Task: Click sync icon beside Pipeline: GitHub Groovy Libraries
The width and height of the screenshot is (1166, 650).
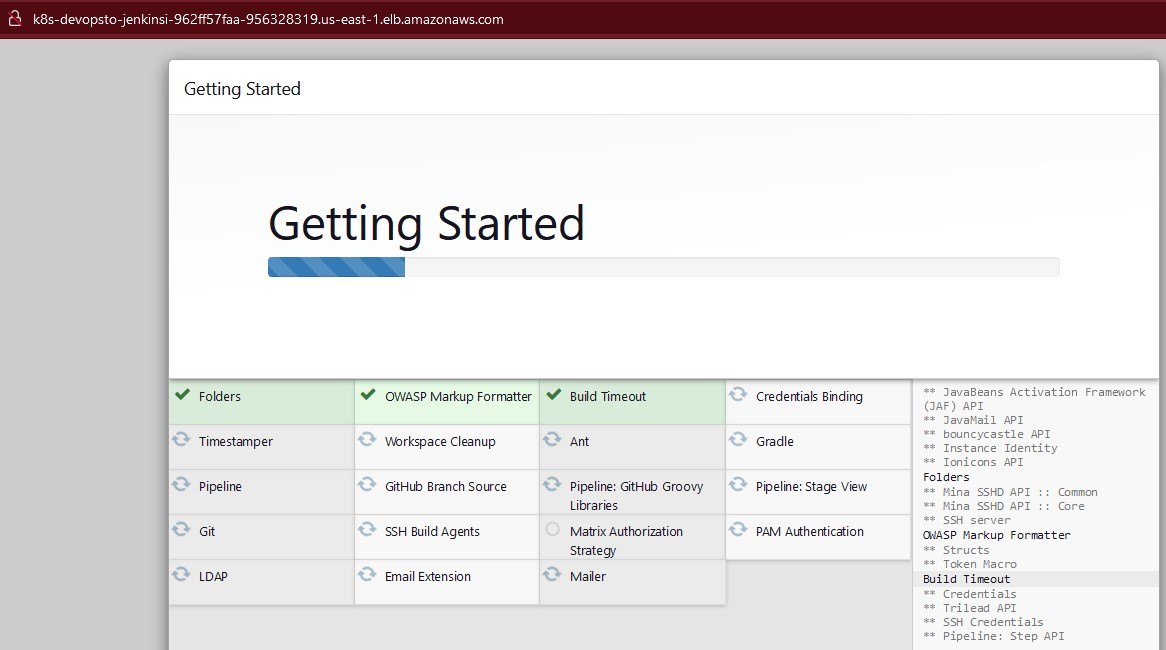Action: point(552,485)
